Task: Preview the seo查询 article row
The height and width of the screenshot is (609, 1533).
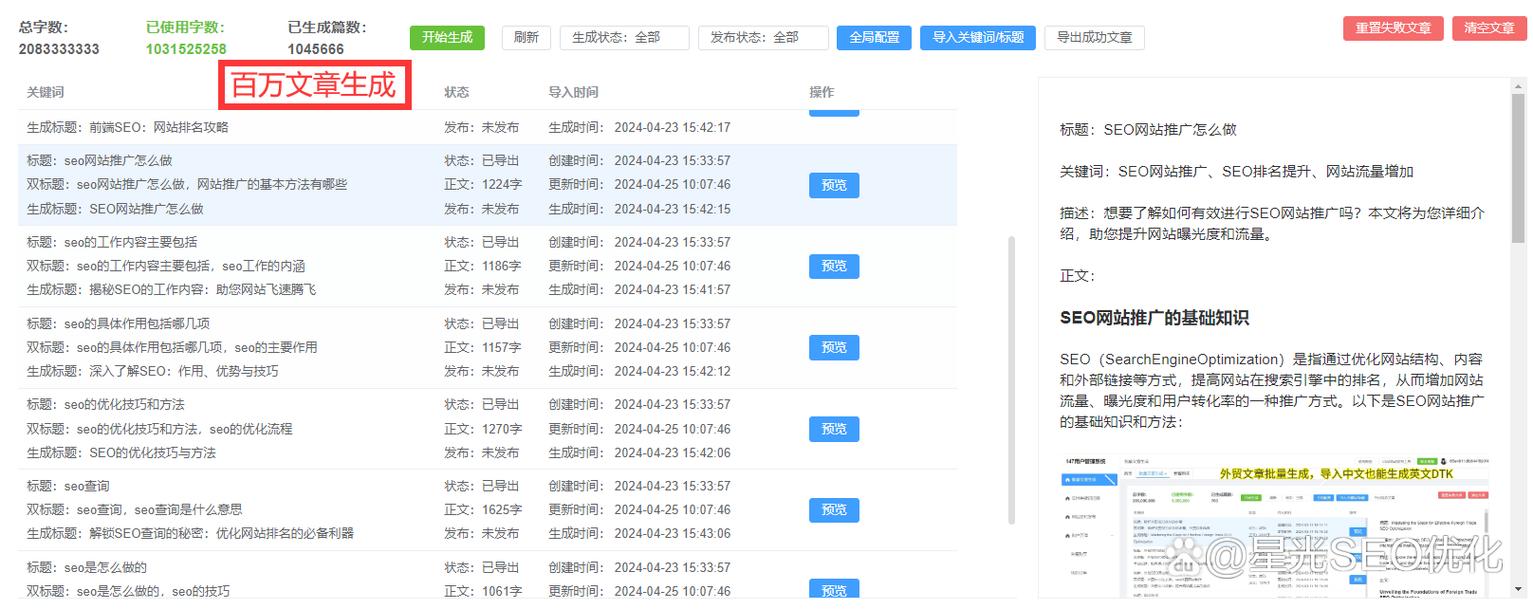Action: coord(834,510)
